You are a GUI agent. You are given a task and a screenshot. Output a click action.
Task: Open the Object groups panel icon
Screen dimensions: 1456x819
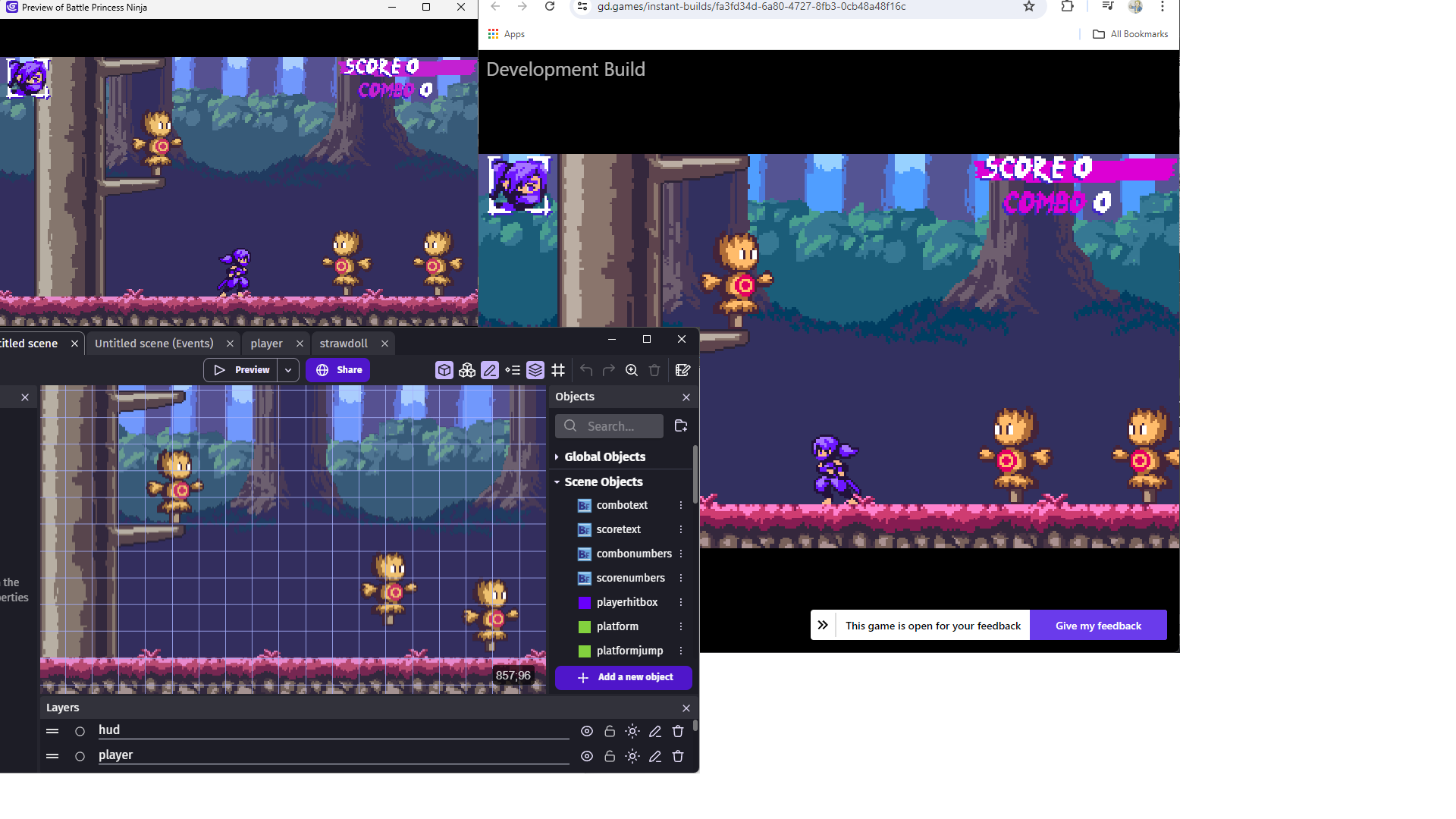click(x=467, y=370)
